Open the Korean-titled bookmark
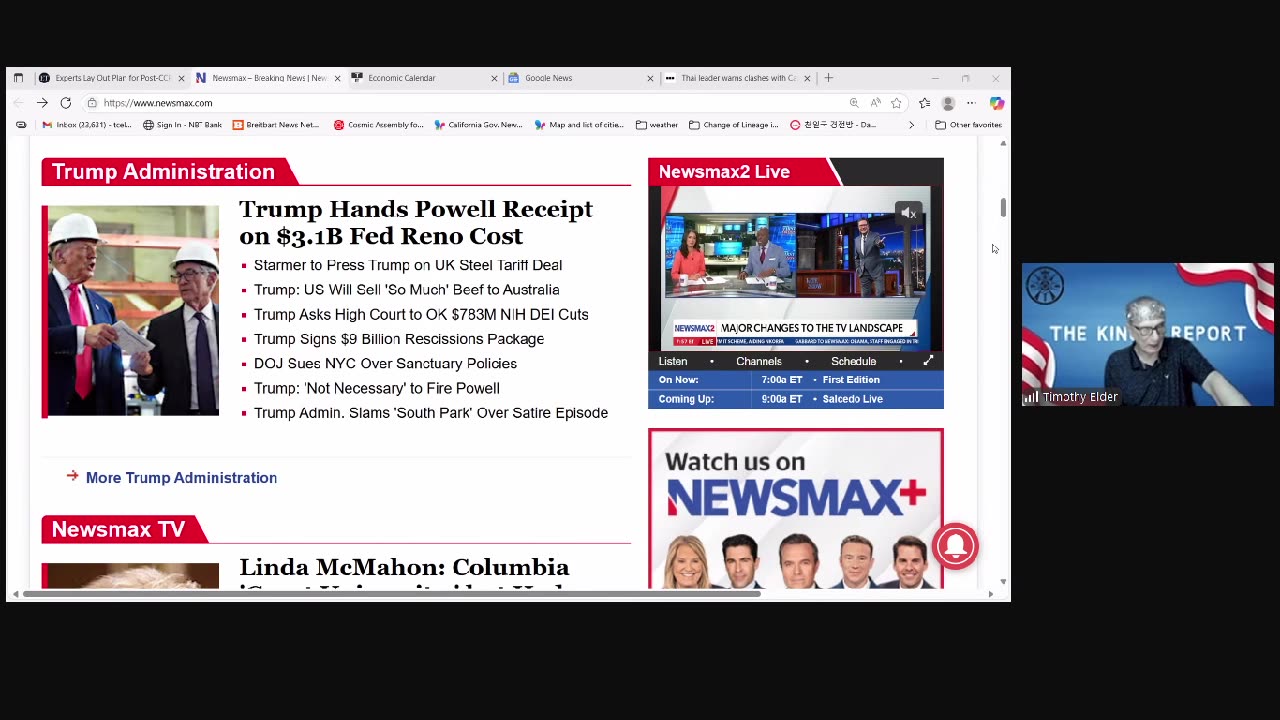1280x720 pixels. 833,125
